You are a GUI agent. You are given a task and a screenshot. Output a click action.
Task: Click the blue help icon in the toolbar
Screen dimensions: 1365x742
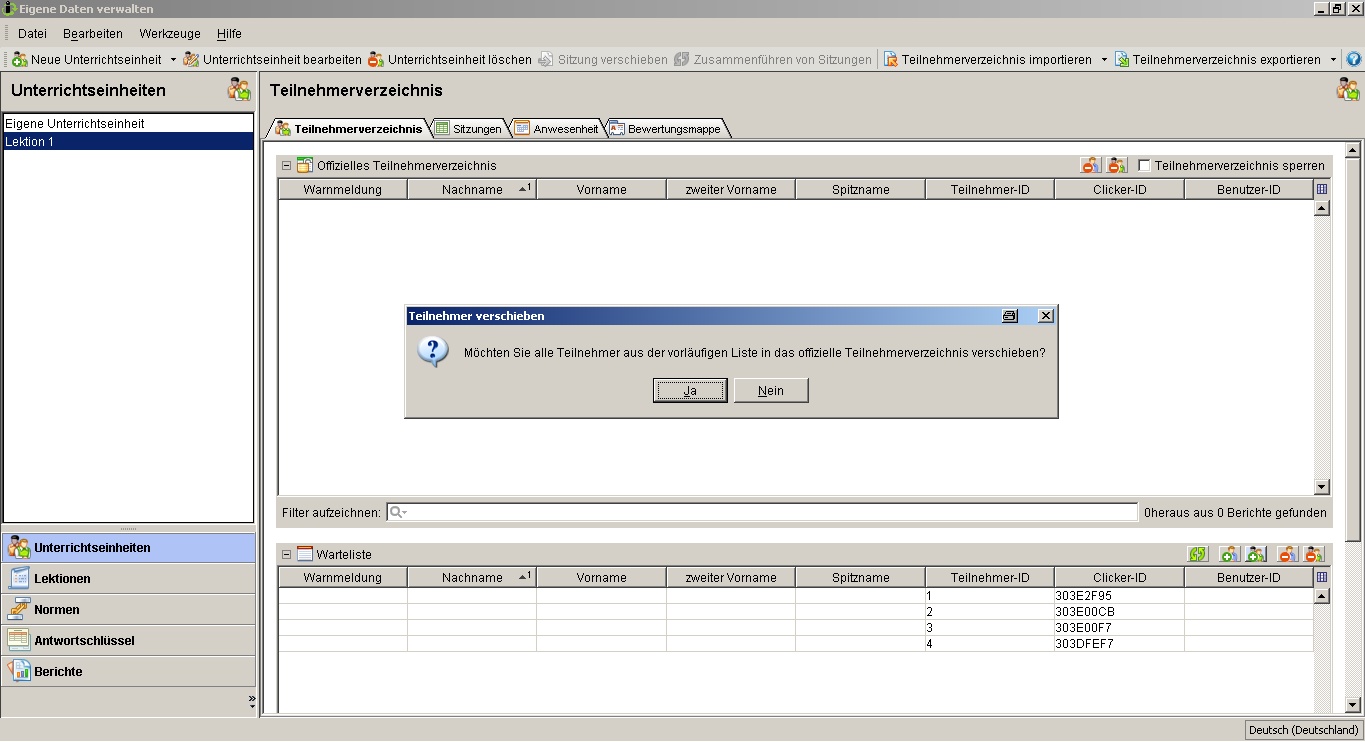point(1354,60)
